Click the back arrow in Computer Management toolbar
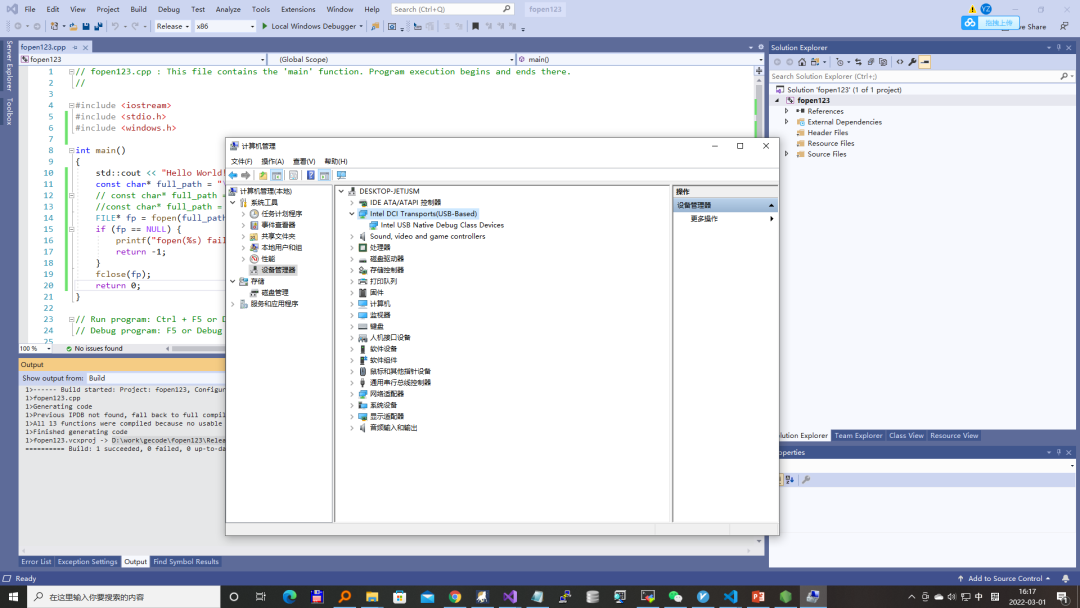The height and width of the screenshot is (608, 1080). [233, 176]
